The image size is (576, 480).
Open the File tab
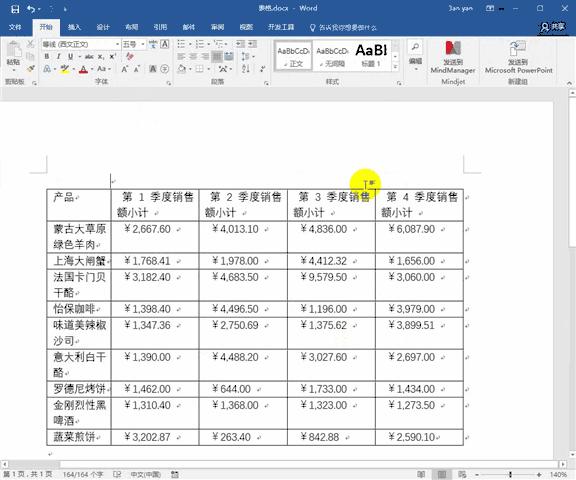point(15,27)
